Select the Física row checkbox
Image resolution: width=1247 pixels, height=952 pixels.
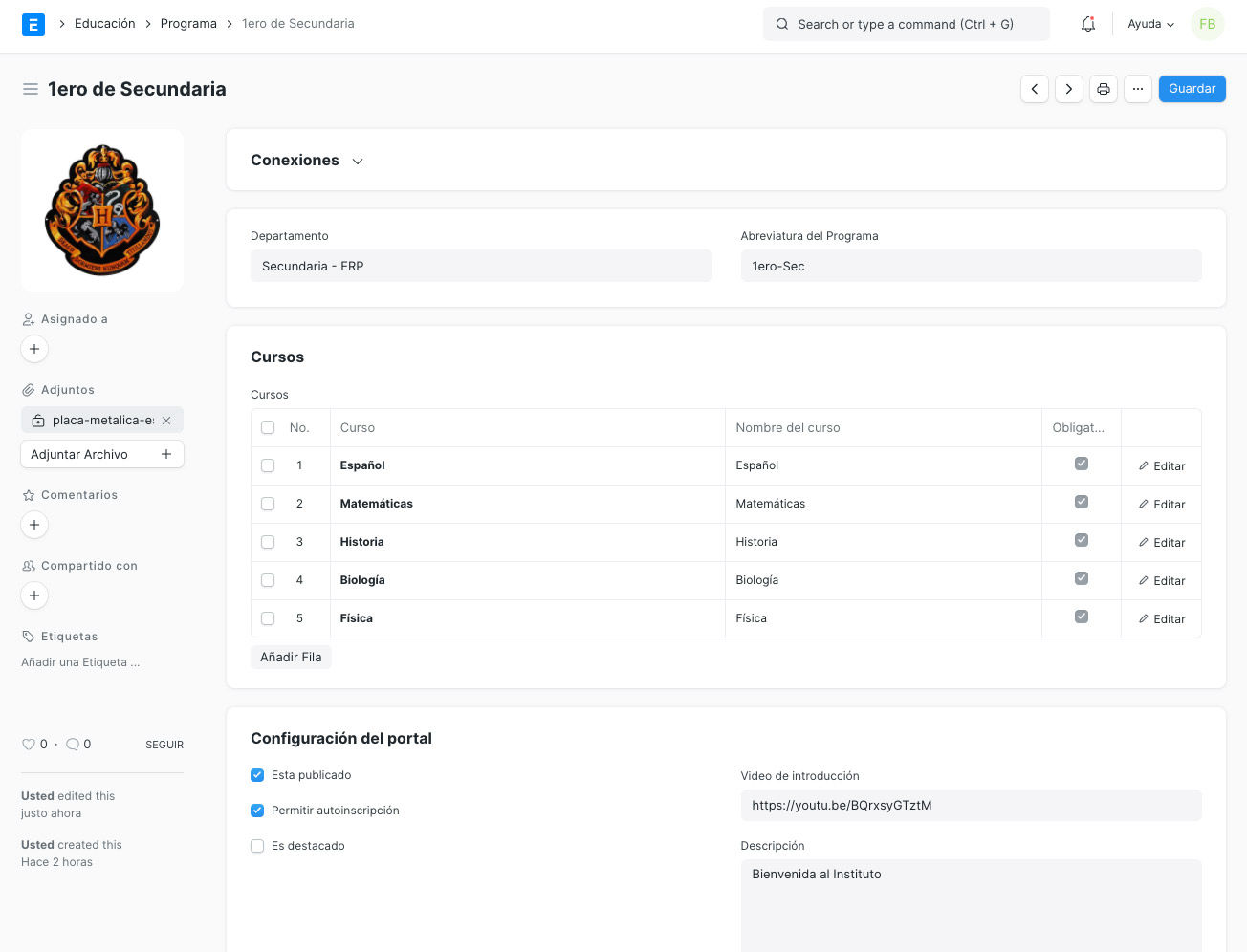[268, 618]
